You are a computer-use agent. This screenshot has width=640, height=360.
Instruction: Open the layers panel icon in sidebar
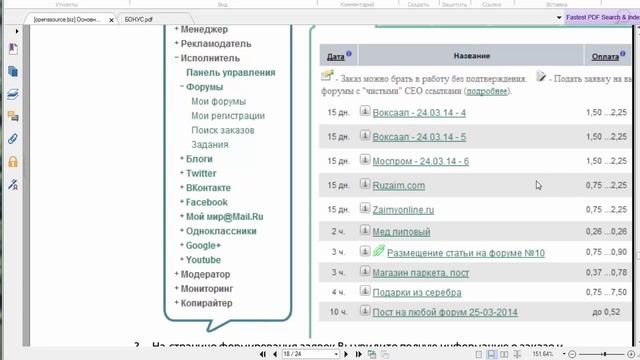coord(13,94)
